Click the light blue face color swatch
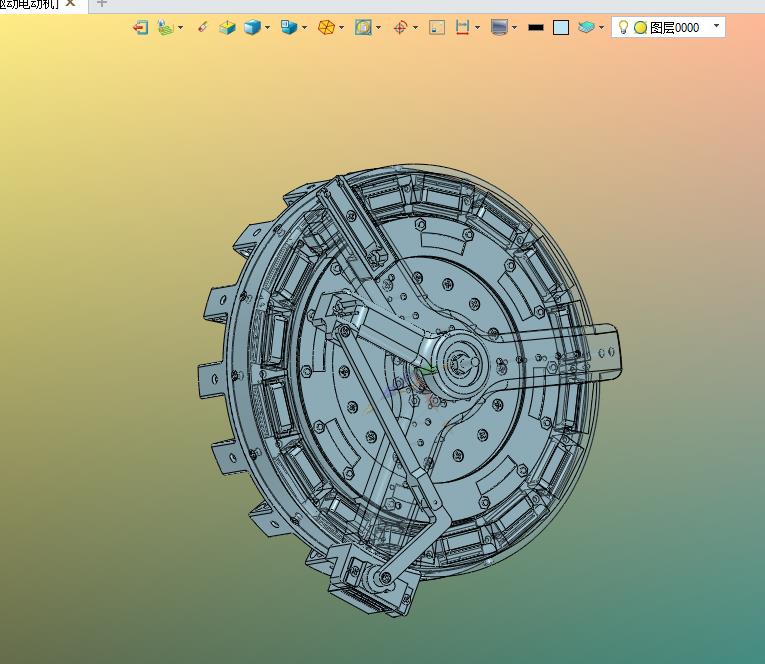This screenshot has height=664, width=765. [x=561, y=27]
